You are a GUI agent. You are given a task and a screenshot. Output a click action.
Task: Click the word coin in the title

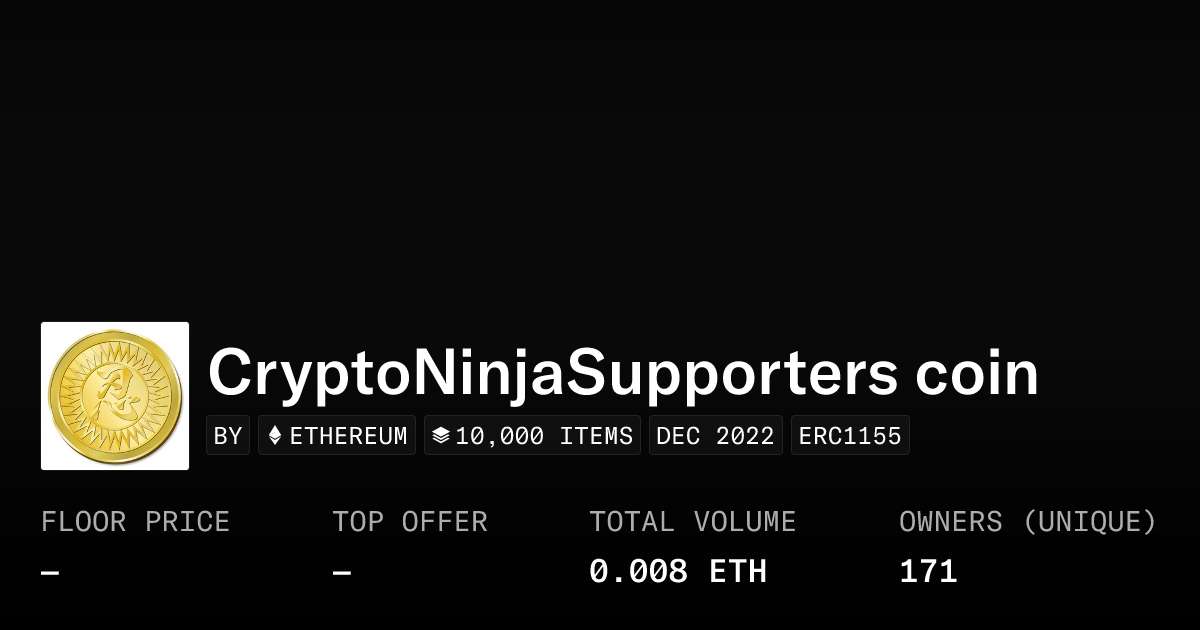977,373
